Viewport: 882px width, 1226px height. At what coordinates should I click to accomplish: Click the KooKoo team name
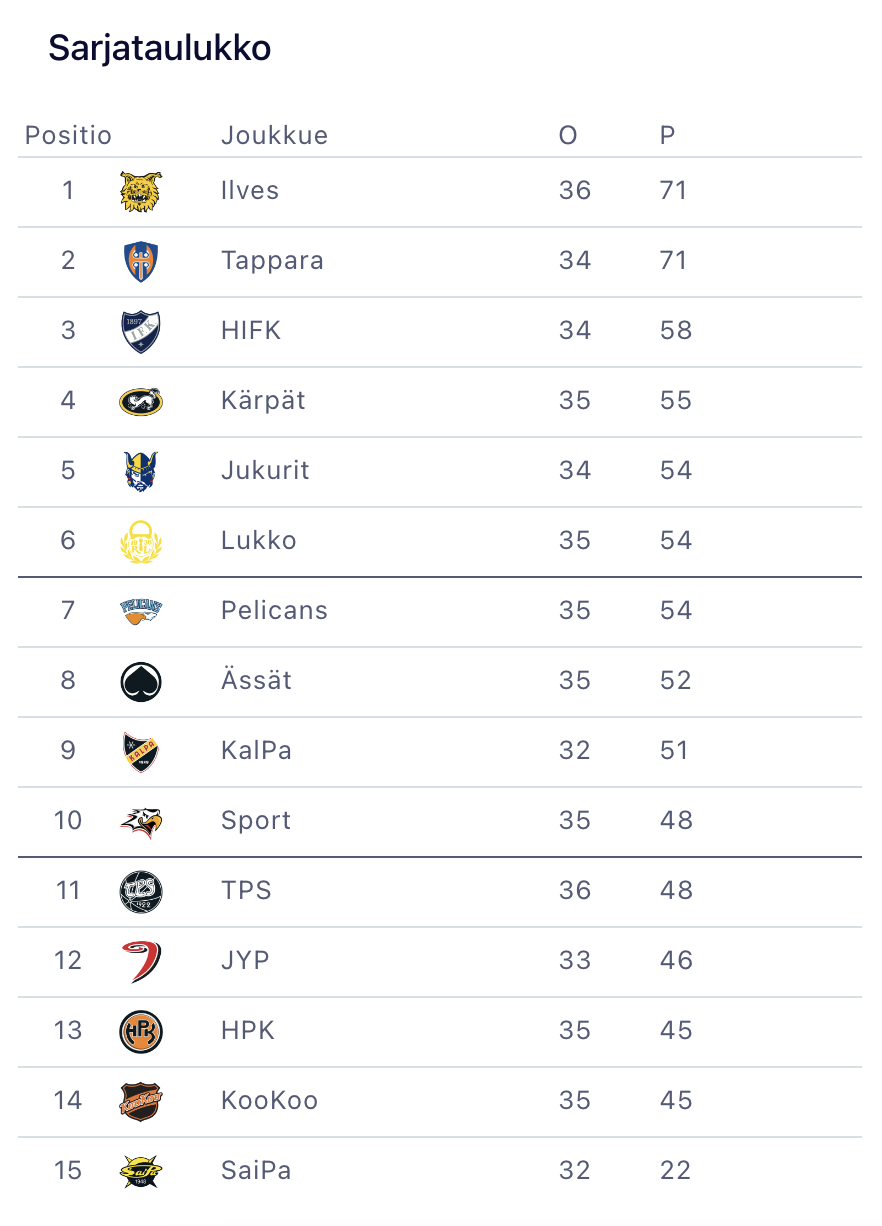269,1101
